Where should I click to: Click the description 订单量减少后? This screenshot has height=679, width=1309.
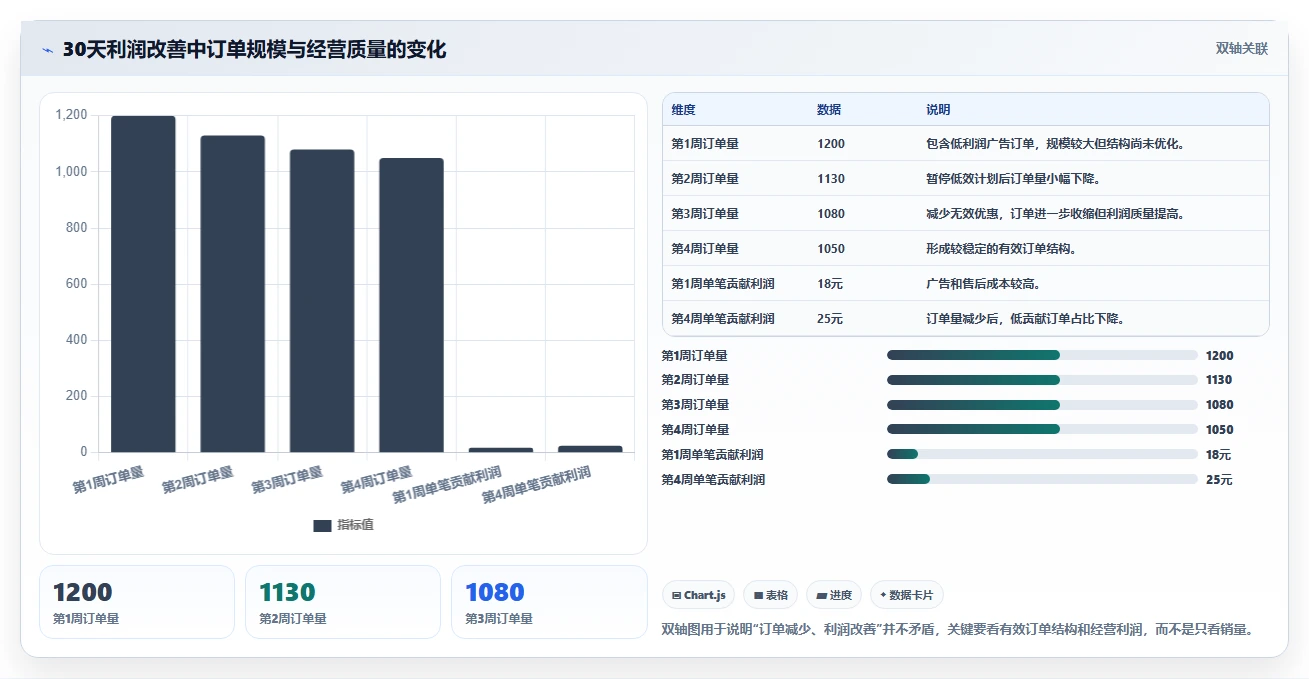coord(1025,319)
